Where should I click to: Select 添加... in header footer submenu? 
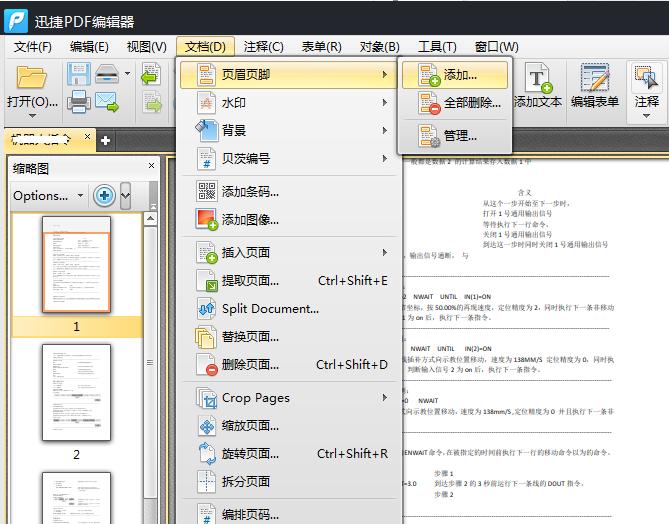pyautogui.click(x=455, y=75)
